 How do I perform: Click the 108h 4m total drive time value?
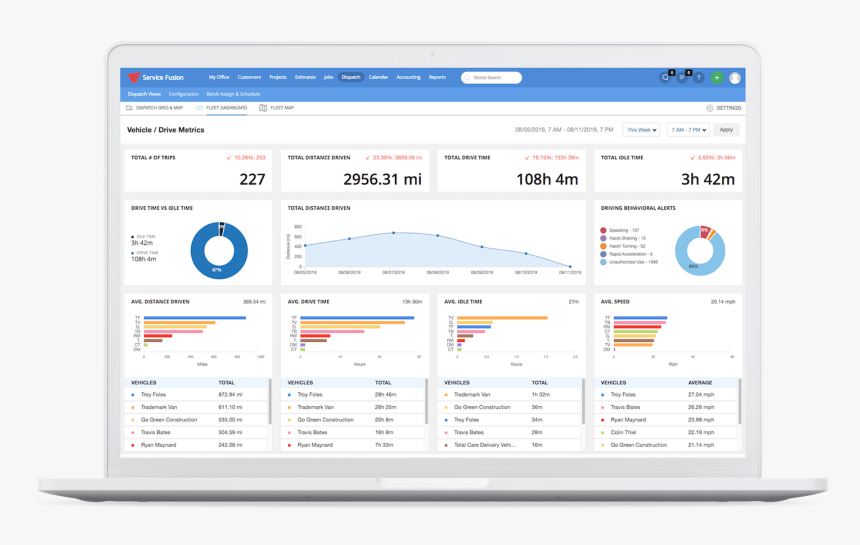547,179
